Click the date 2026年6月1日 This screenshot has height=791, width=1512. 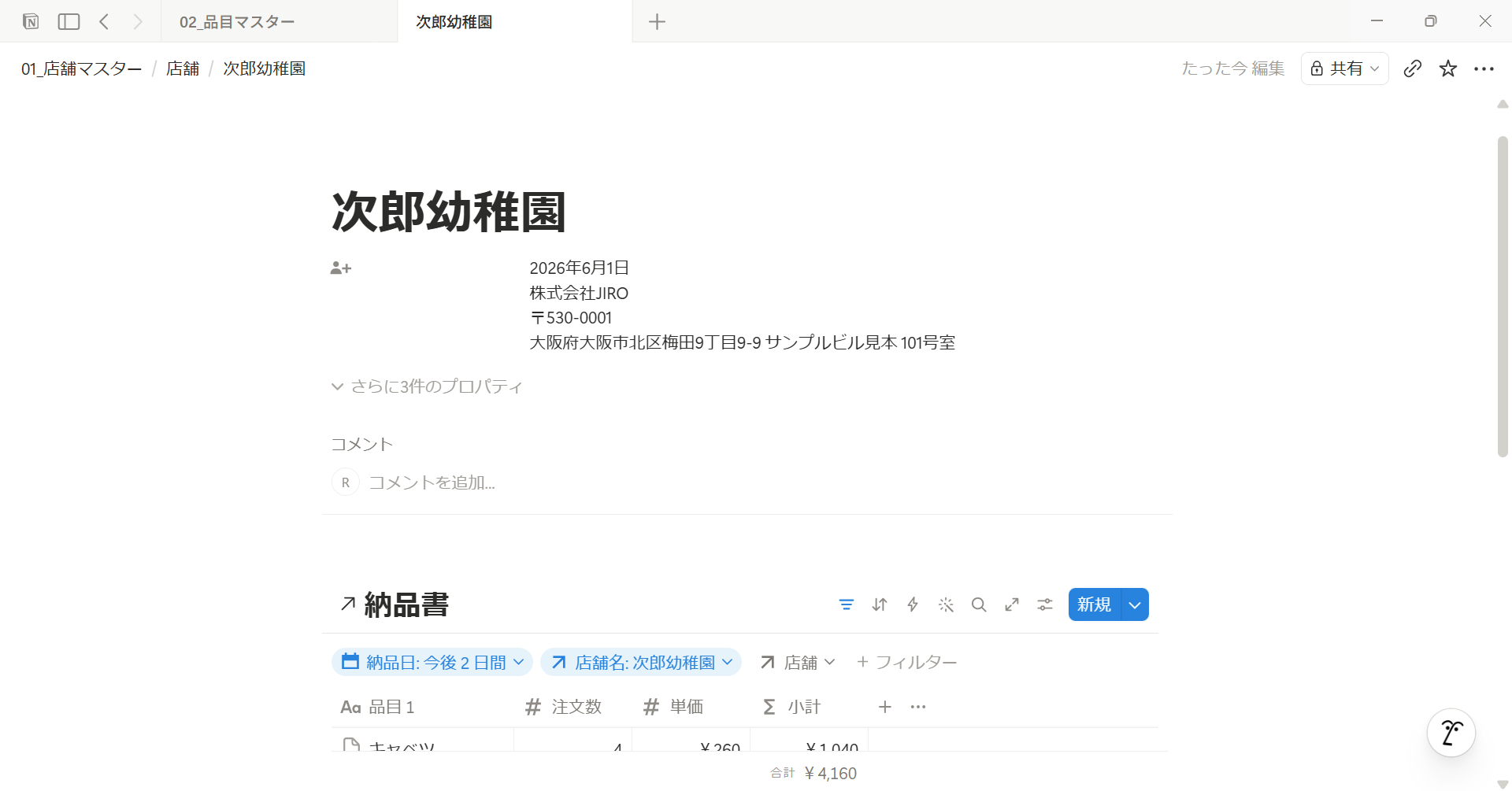579,268
